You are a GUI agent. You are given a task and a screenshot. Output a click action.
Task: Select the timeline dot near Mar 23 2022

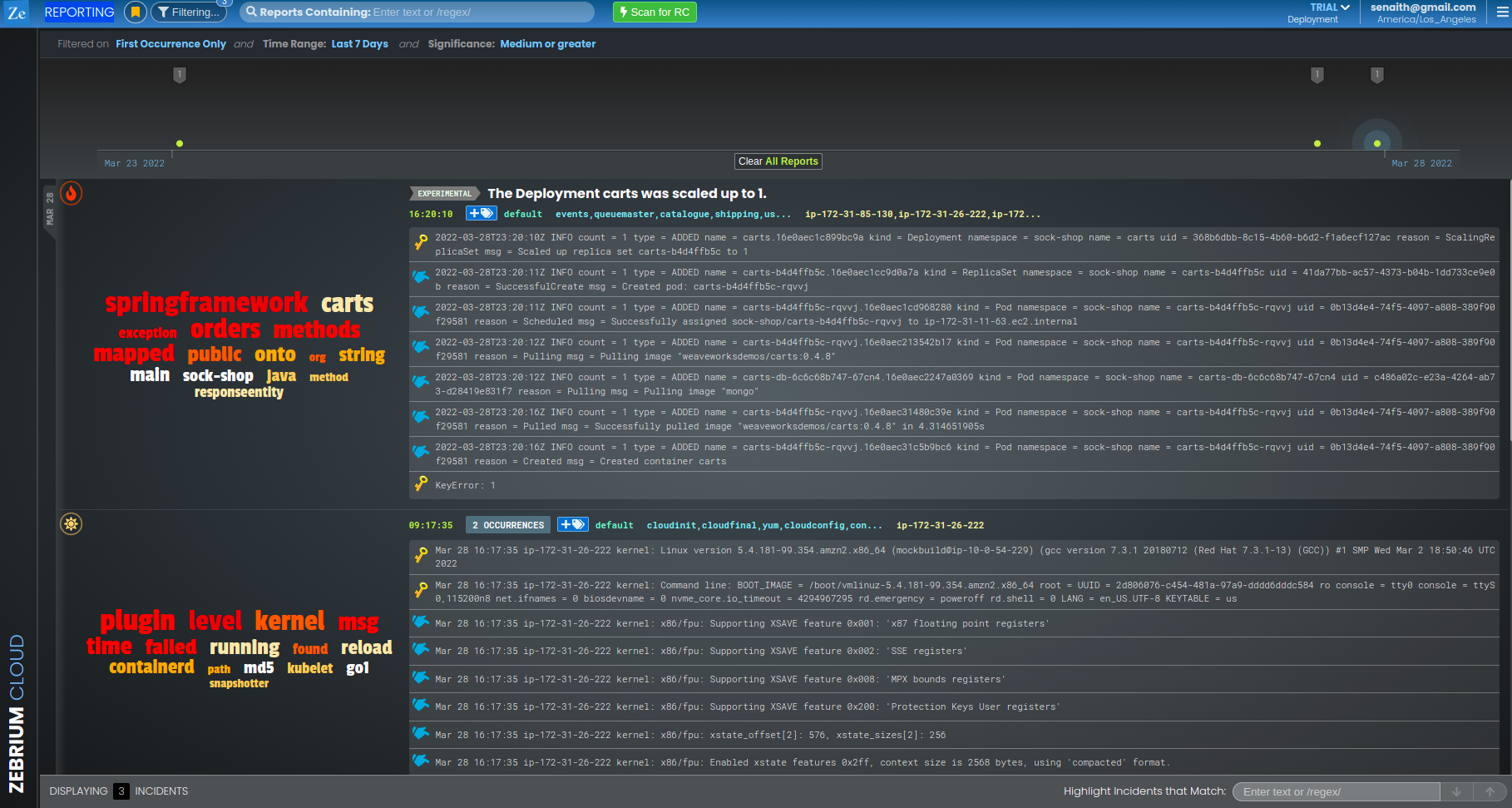tap(180, 144)
